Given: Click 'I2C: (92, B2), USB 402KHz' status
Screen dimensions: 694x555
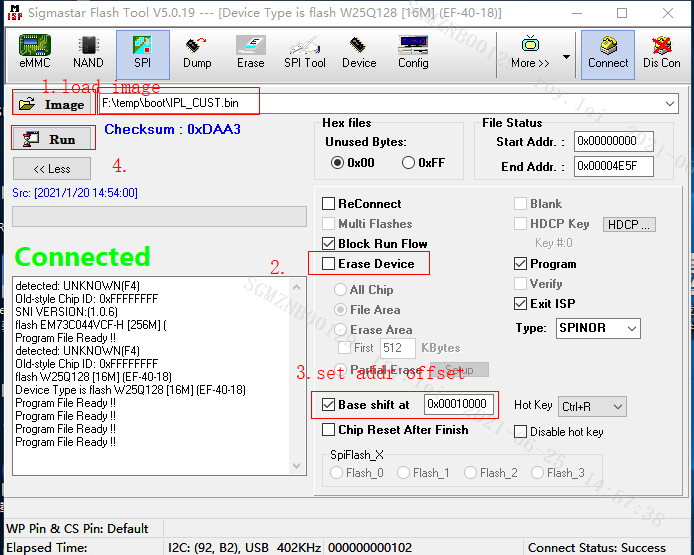Looking at the screenshot, I should click(x=244, y=547).
